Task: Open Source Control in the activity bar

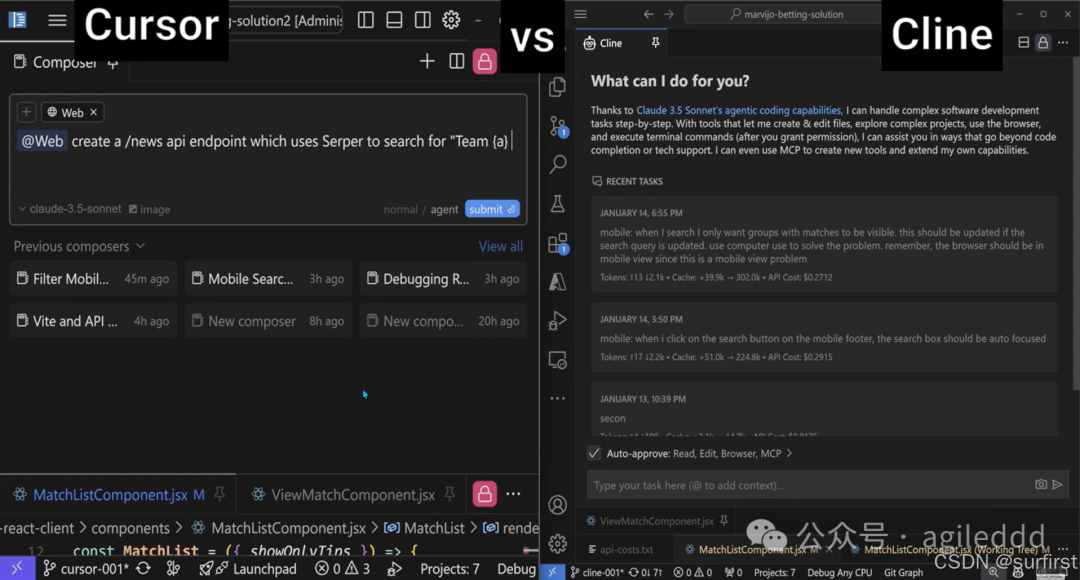Action: [558, 126]
